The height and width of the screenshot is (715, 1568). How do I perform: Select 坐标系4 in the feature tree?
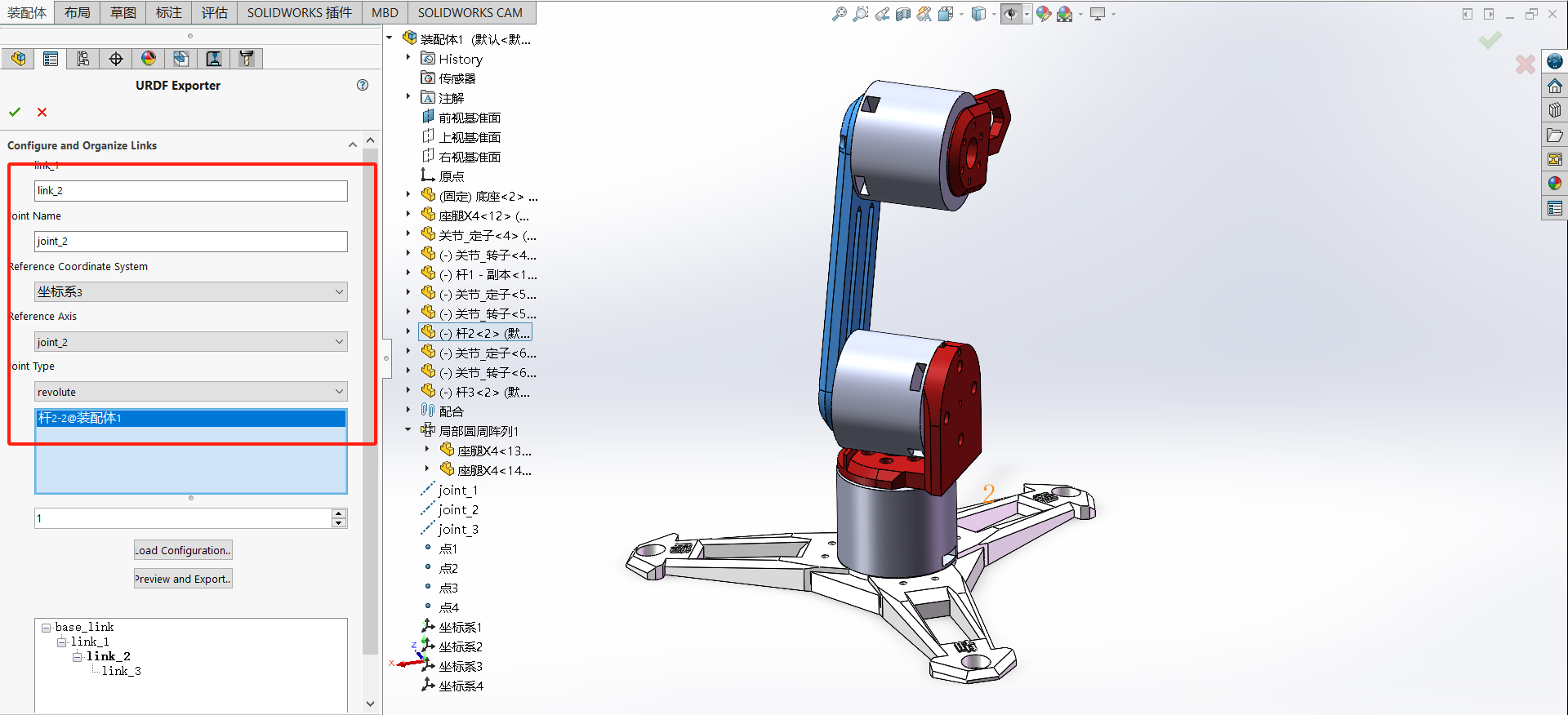tap(461, 686)
